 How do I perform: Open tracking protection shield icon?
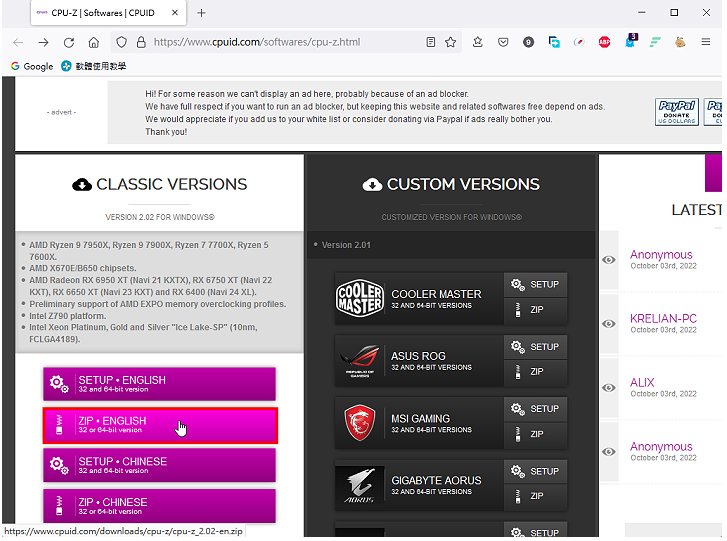pos(121,42)
